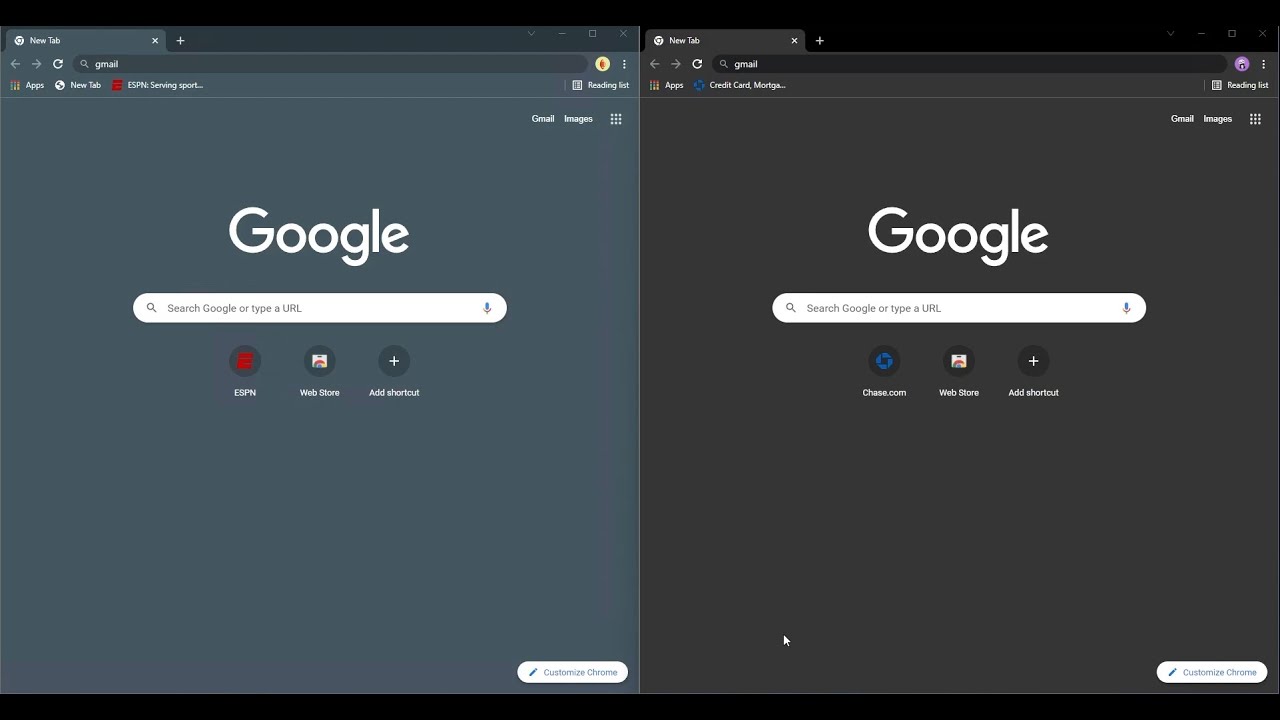
Task: Start voice search in the right window
Action: [1126, 308]
